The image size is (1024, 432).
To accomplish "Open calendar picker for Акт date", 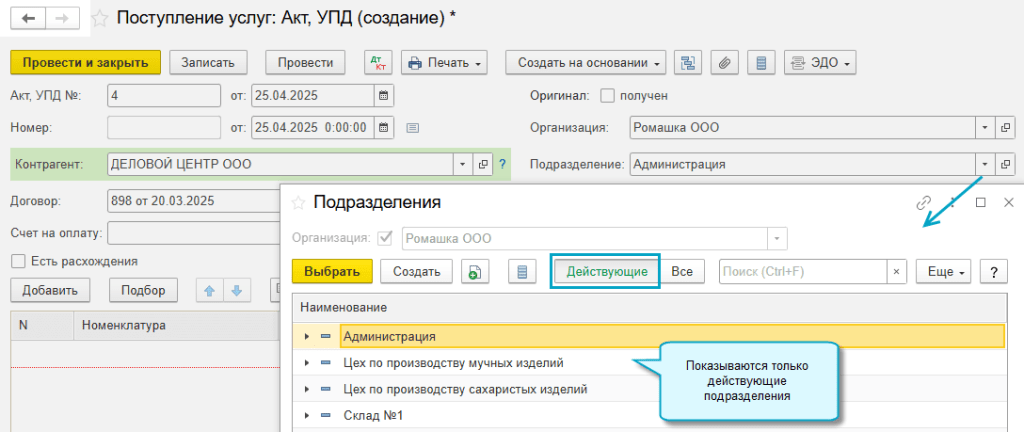I will click(382, 96).
